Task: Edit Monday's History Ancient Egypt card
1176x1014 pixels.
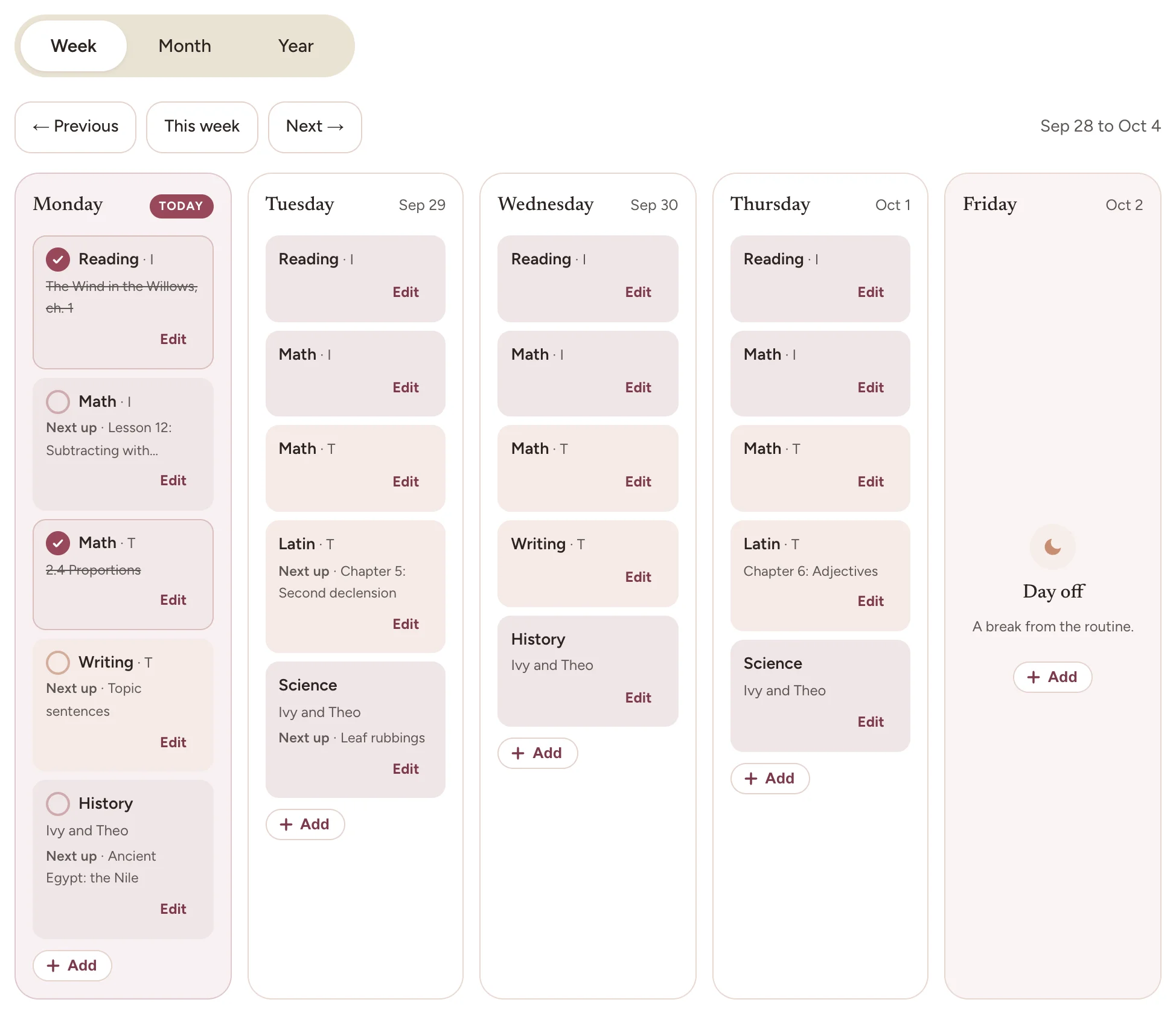Action: point(173,909)
